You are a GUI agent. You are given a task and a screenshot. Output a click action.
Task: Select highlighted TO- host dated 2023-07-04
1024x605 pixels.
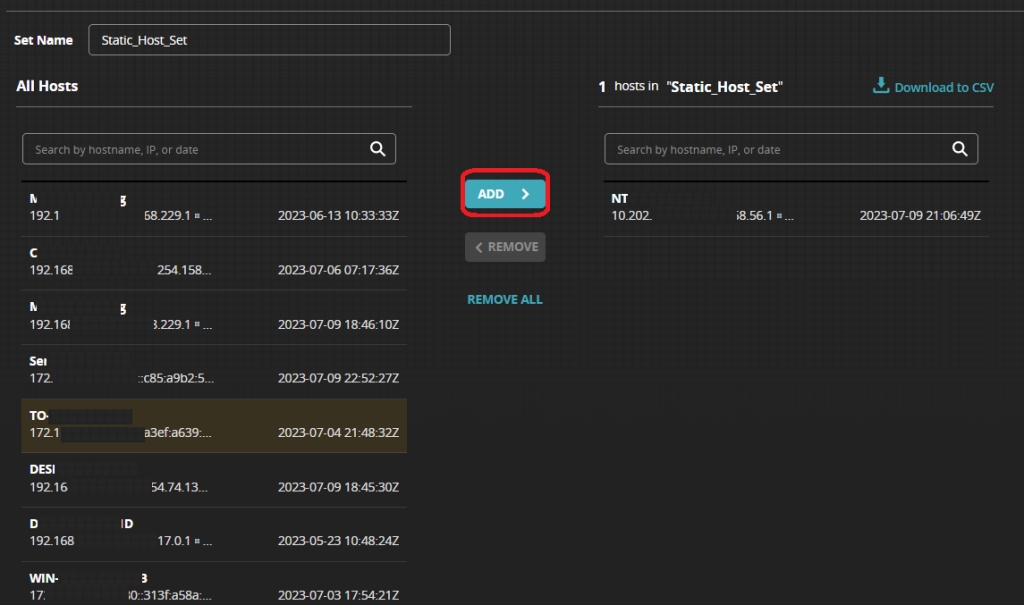(214, 425)
